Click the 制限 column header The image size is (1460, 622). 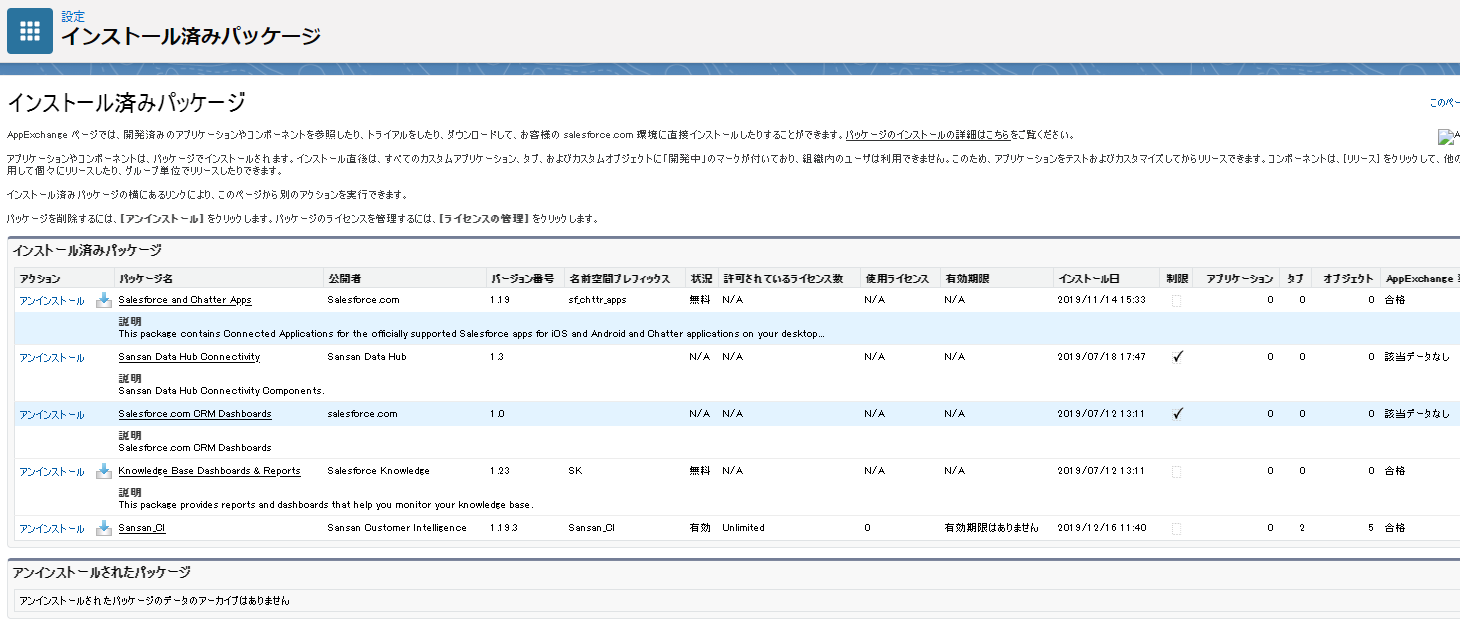tap(1176, 278)
